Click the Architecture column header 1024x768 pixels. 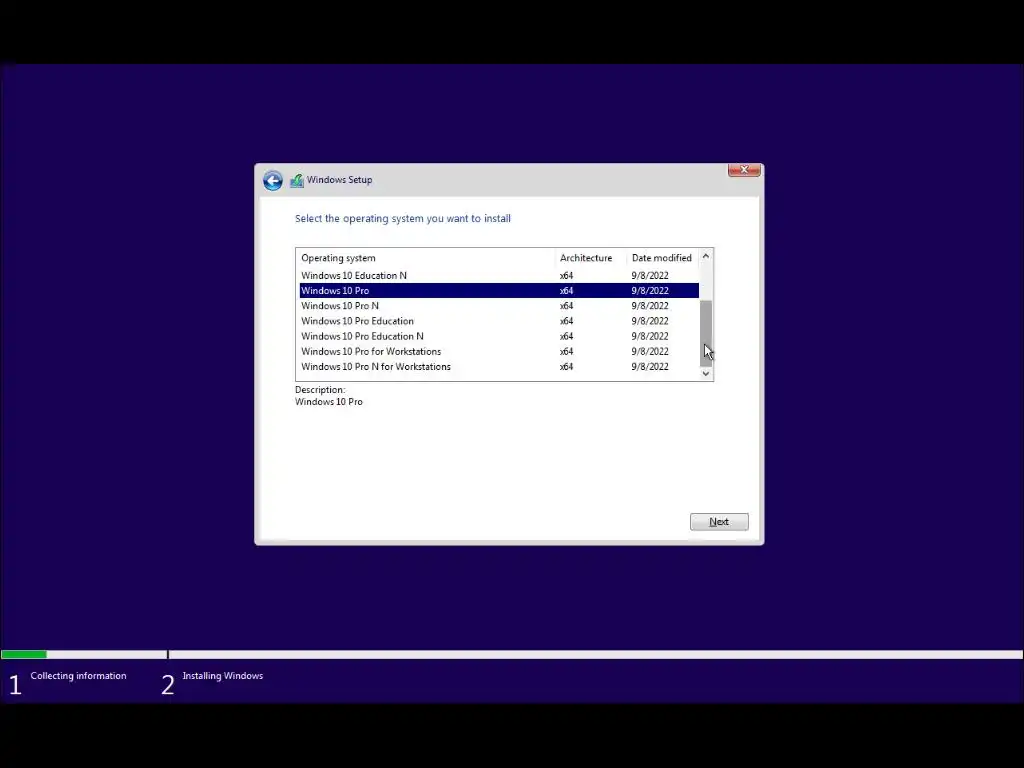point(591,258)
